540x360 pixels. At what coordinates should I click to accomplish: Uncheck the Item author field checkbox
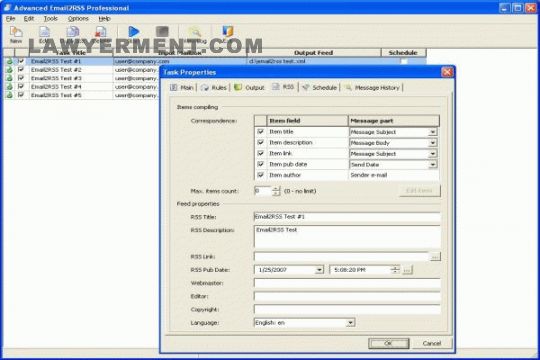click(260, 175)
